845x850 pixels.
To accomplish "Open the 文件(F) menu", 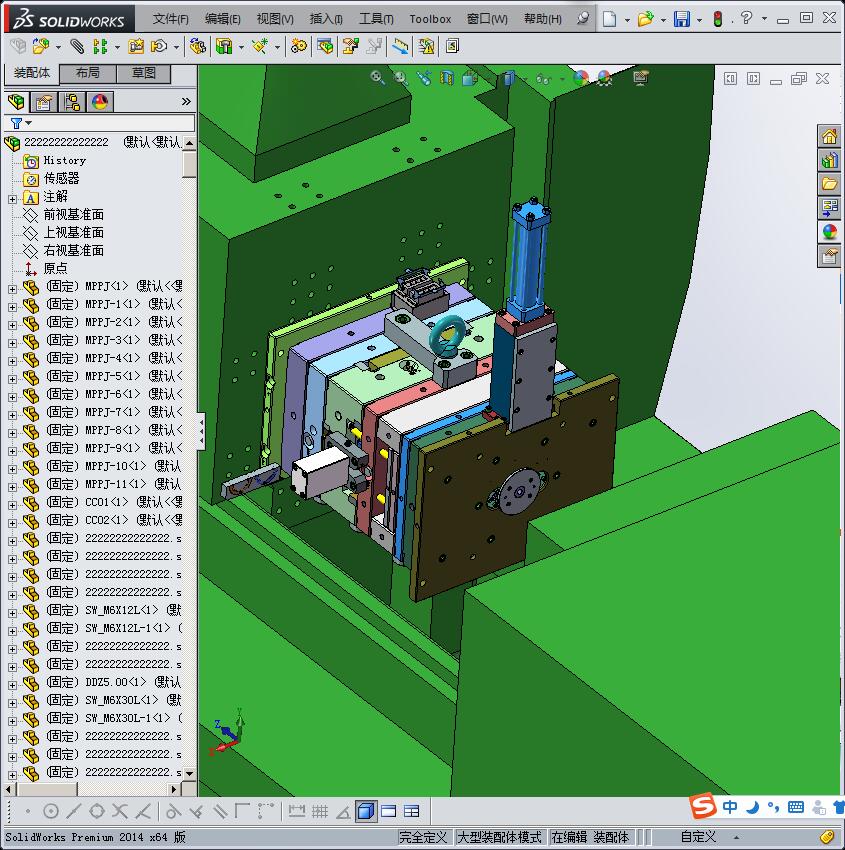I will click(170, 19).
